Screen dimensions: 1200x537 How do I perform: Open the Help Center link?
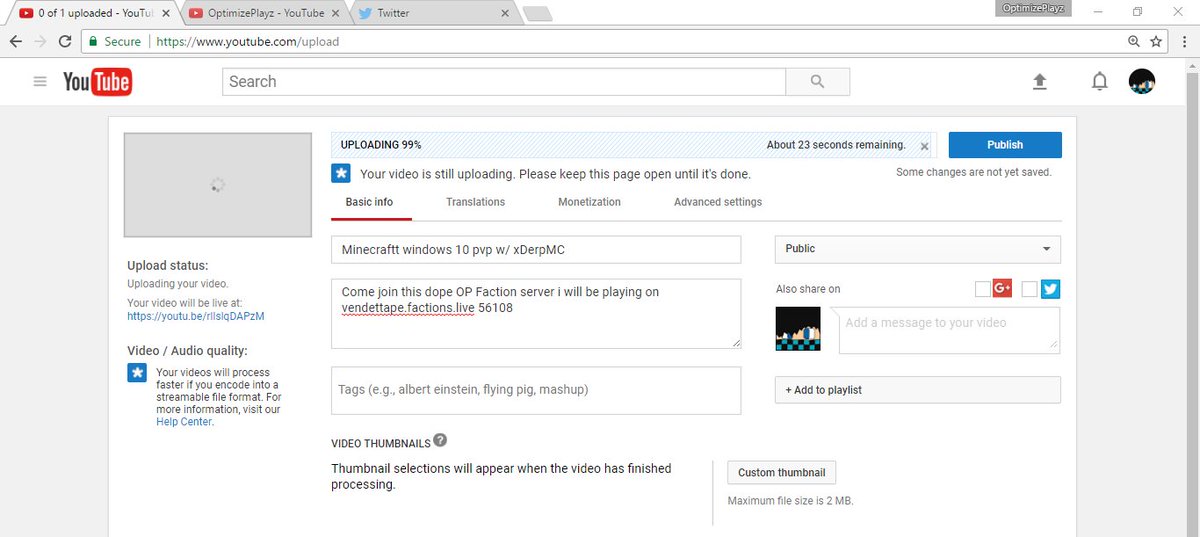[x=184, y=422]
